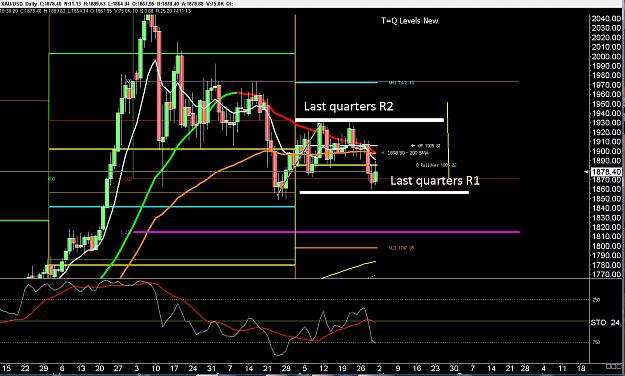The width and height of the screenshot is (625, 376).
Task: Click the 1980.00 price axis label
Action: [606, 75]
